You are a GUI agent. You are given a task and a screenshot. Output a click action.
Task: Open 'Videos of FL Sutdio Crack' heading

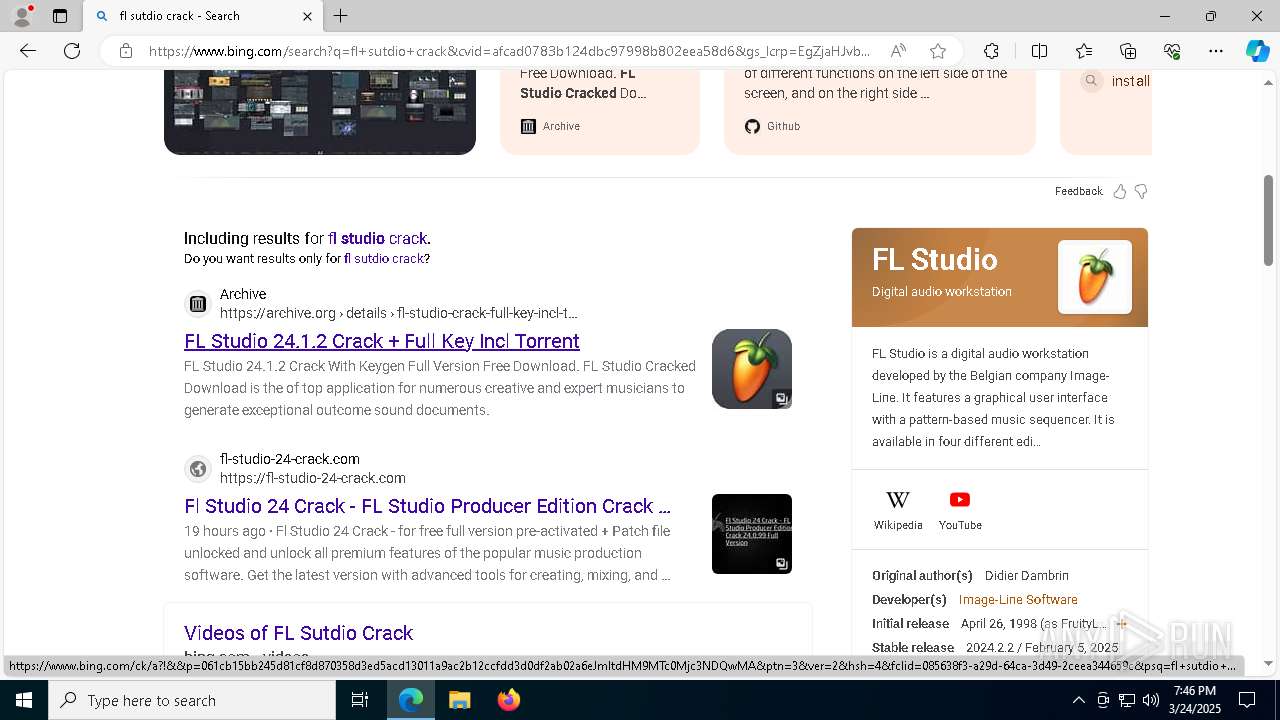click(298, 633)
